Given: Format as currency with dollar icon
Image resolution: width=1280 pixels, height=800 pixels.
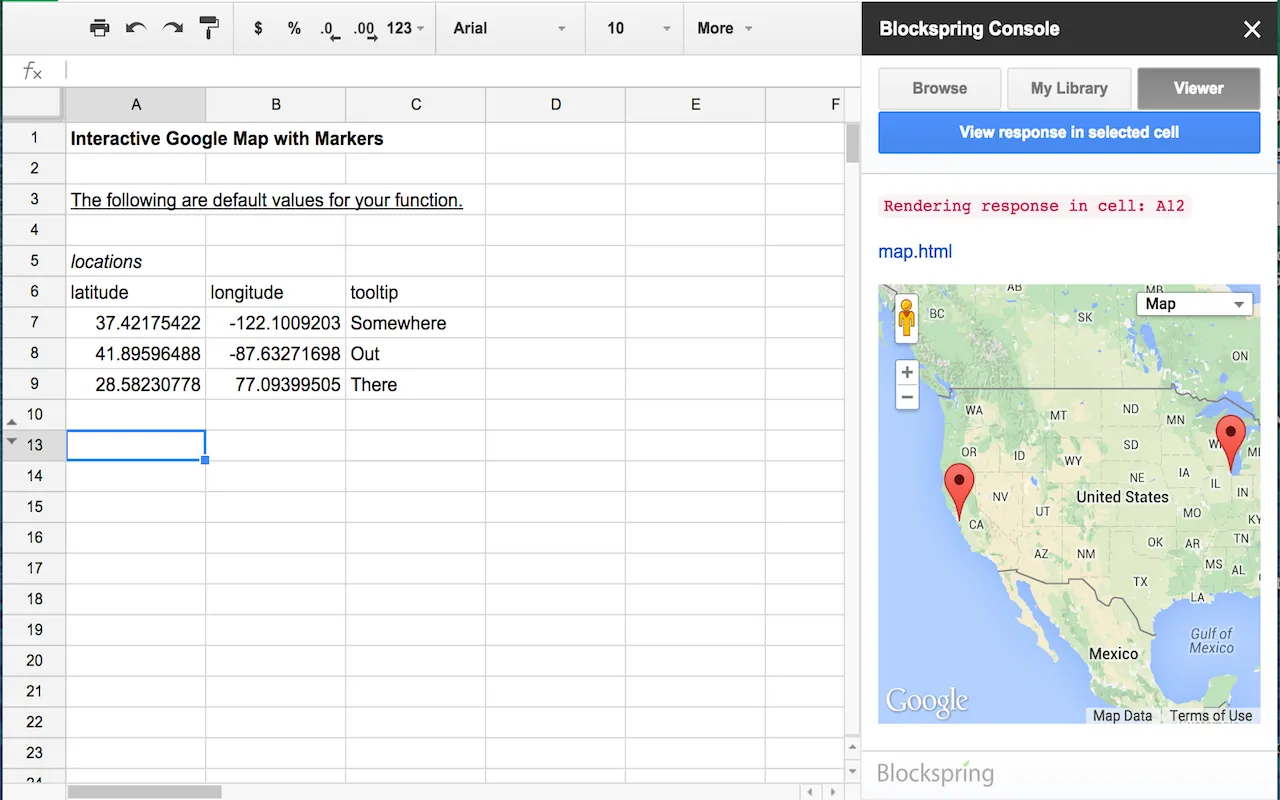Looking at the screenshot, I should [x=258, y=28].
